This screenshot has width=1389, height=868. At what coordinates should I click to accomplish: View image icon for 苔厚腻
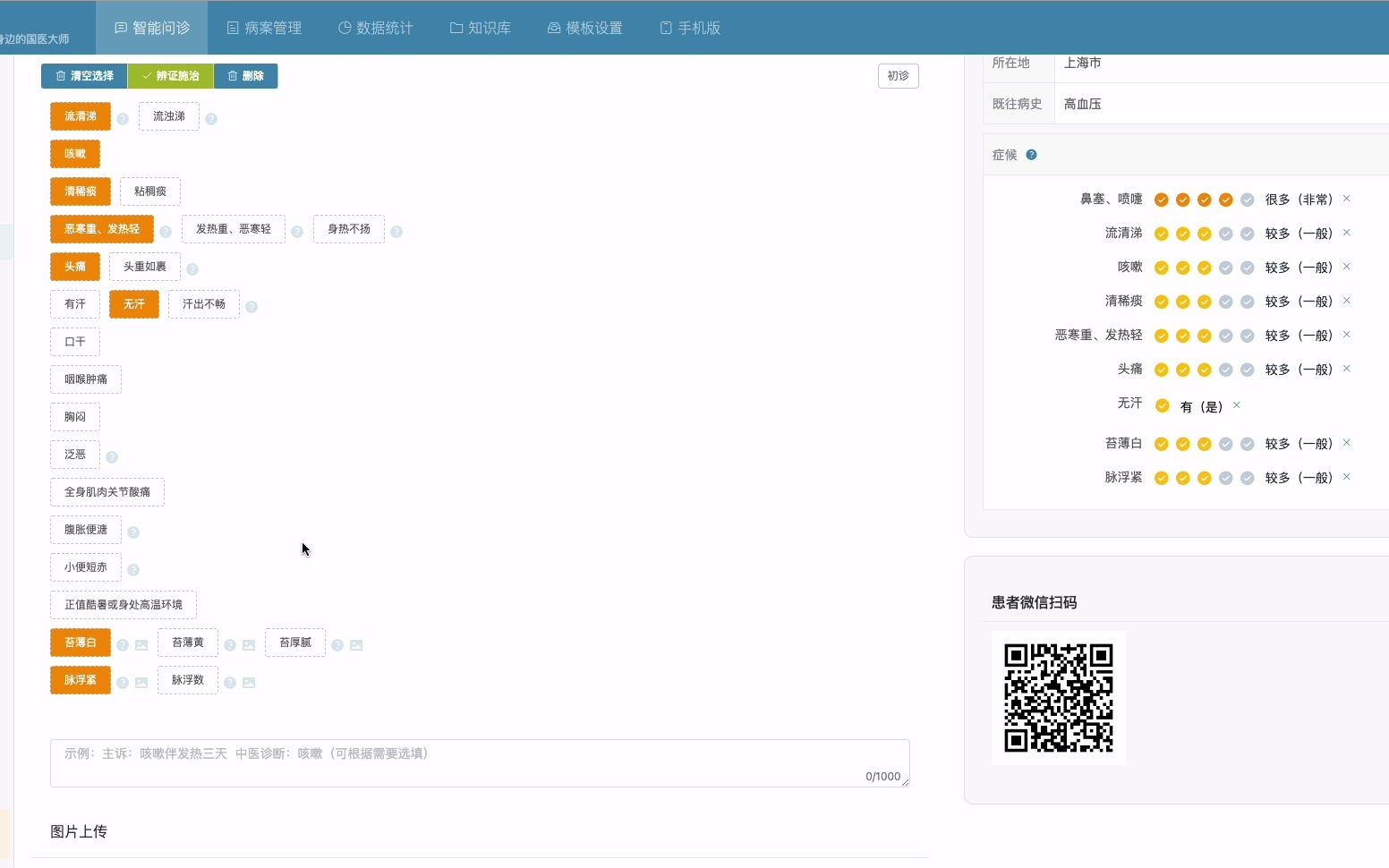(356, 645)
